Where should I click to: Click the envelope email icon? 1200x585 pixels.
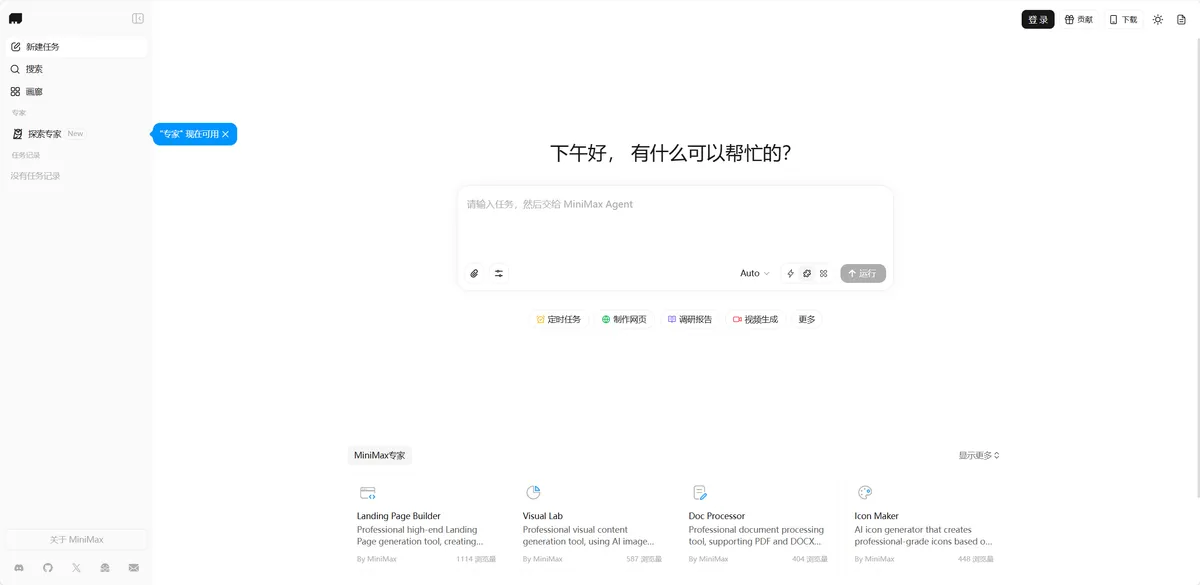point(134,568)
